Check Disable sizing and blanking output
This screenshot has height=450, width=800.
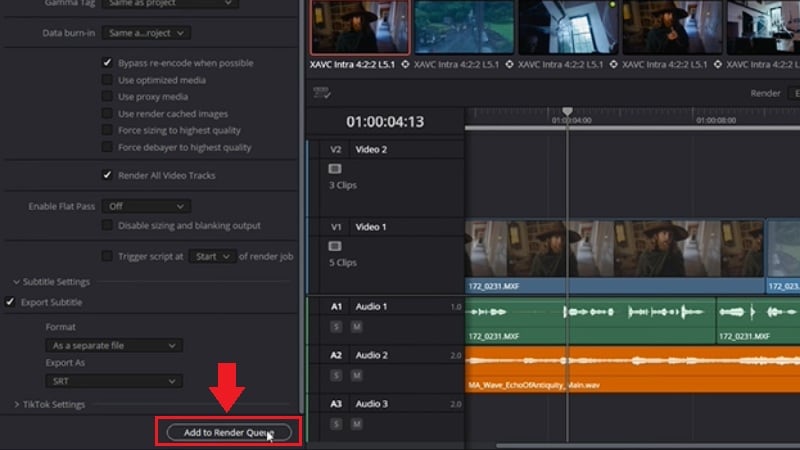pos(107,225)
